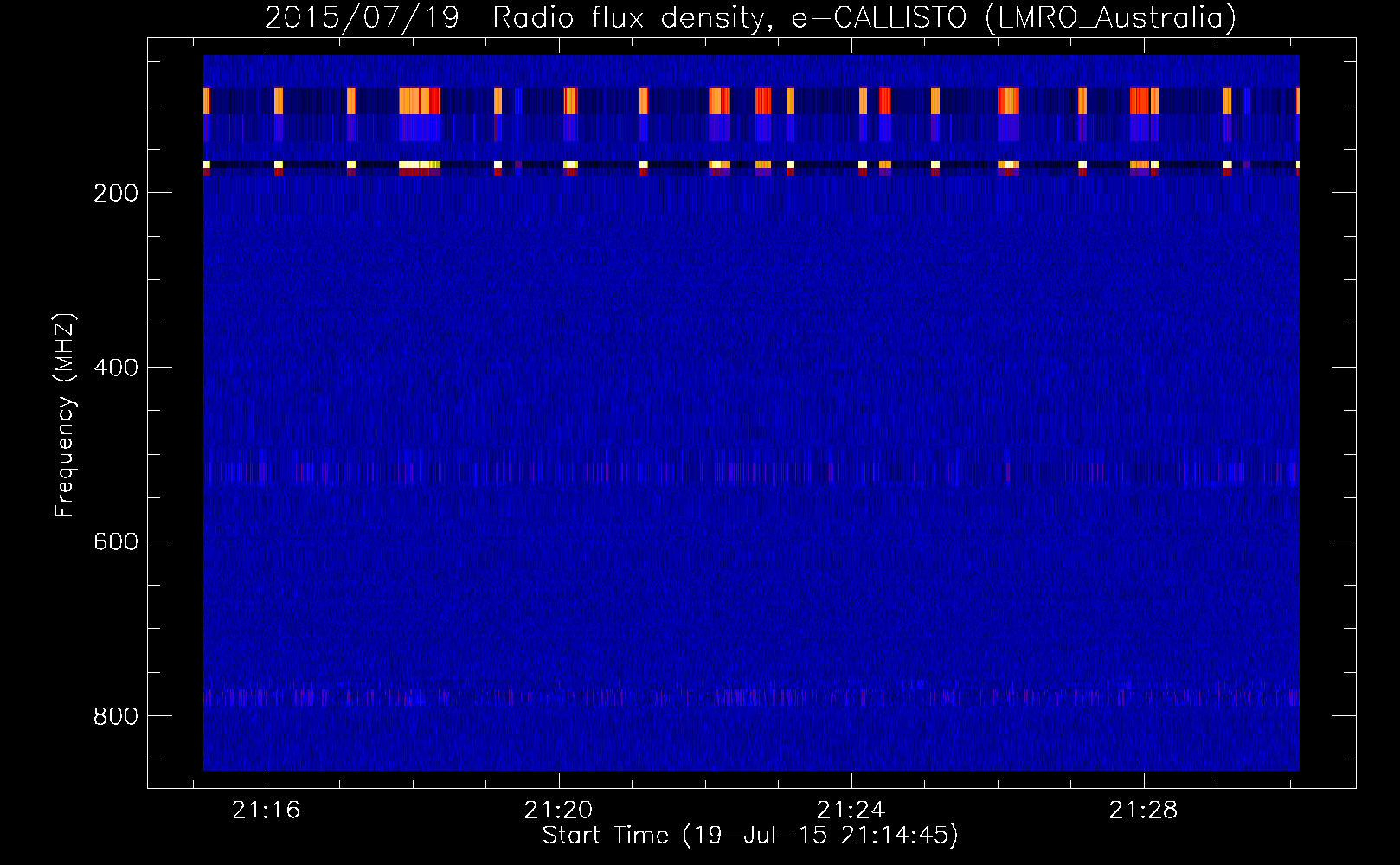Click the 21:20 time tick label

[x=558, y=811]
